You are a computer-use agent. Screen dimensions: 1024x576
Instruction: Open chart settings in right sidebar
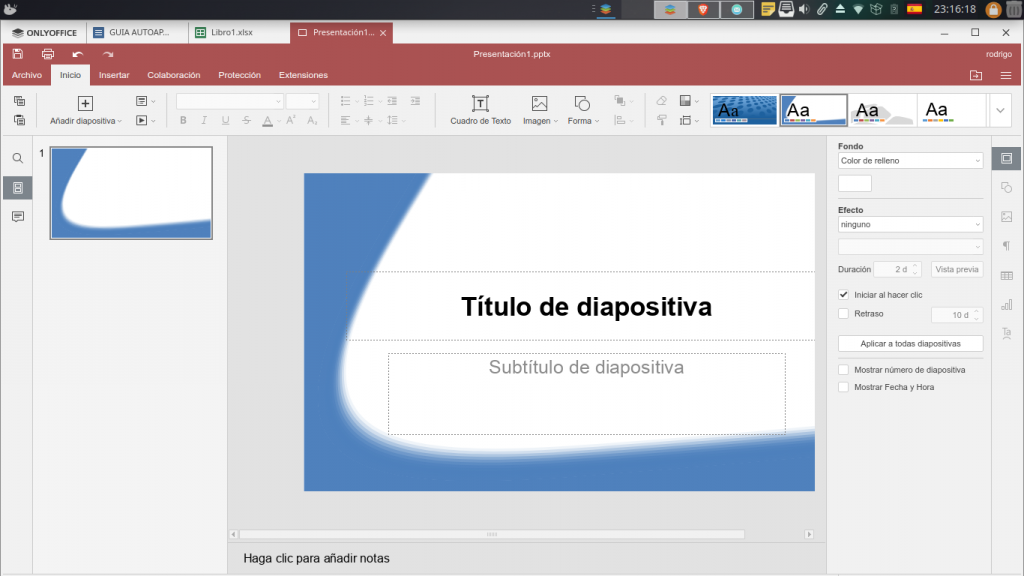point(1006,304)
